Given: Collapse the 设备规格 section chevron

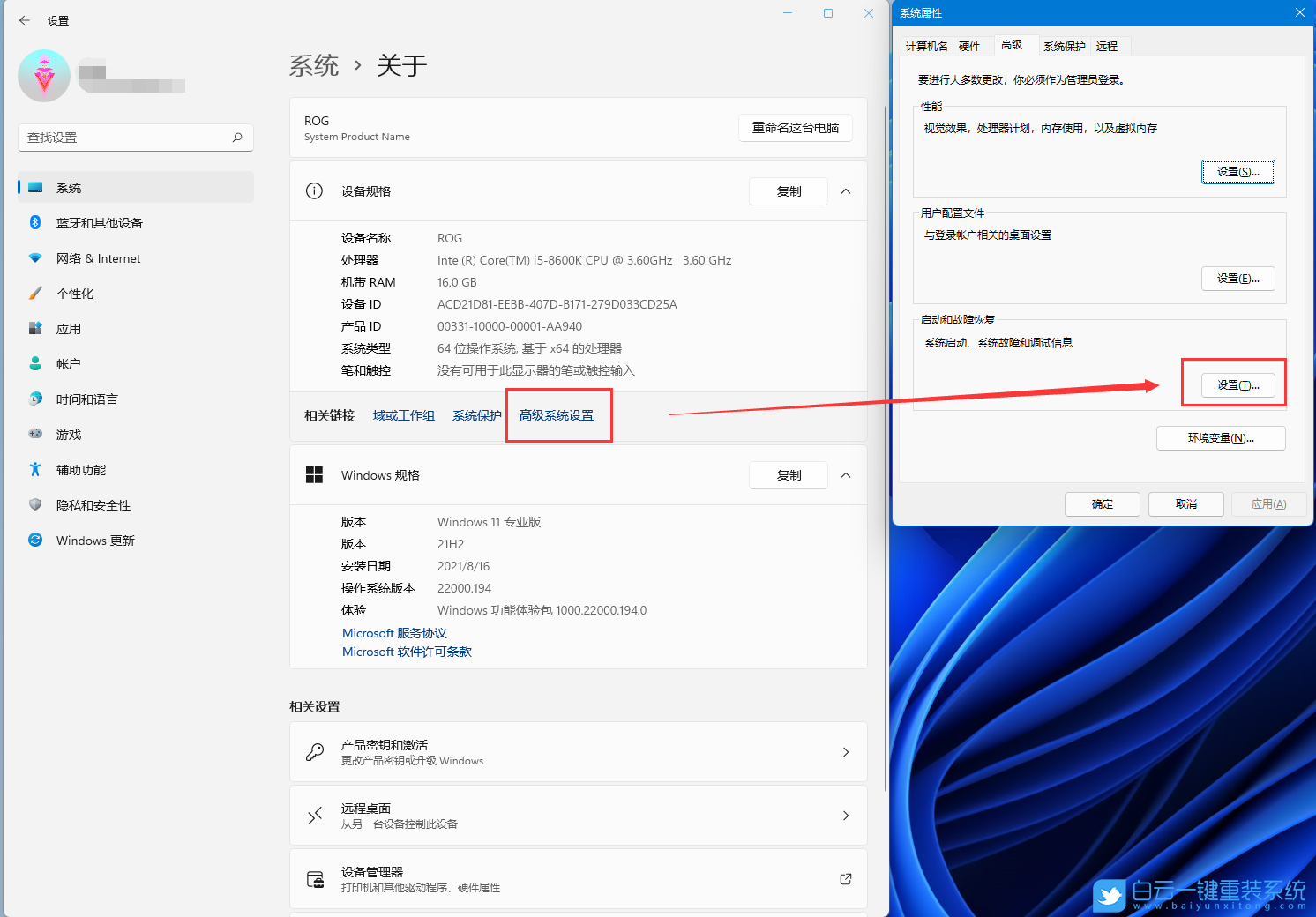Looking at the screenshot, I should (845, 190).
